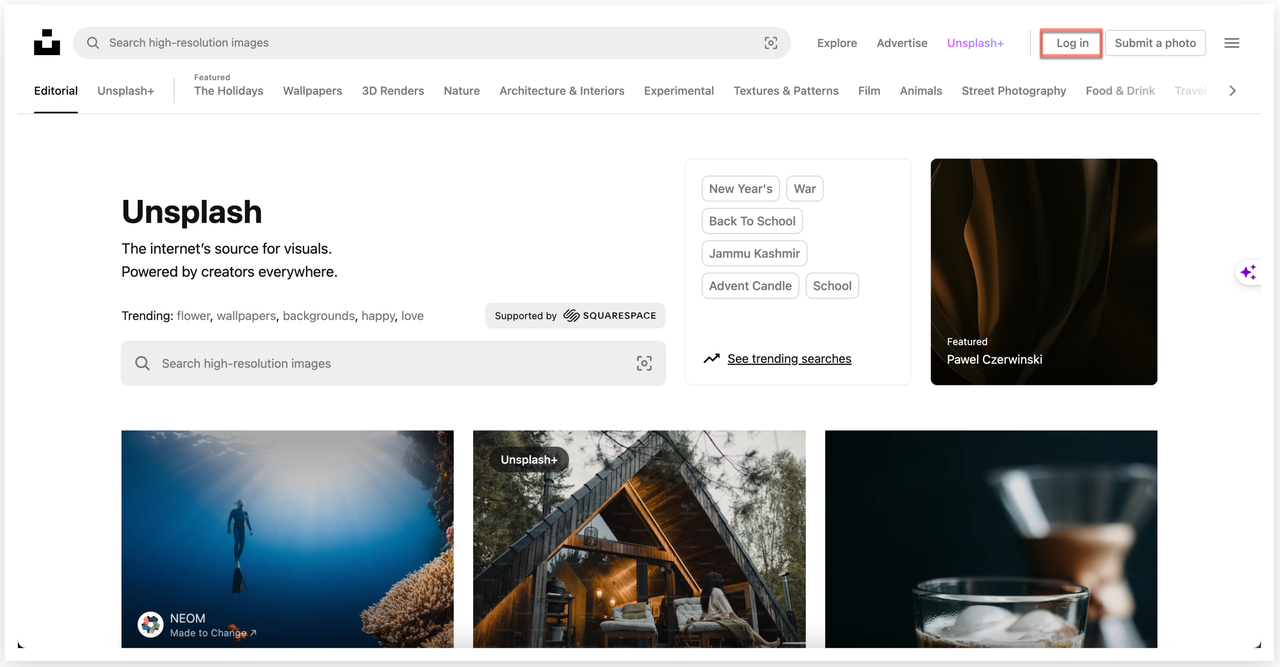This screenshot has width=1280, height=667.
Task: Click the Unsplash logo icon
Action: [x=47, y=42]
